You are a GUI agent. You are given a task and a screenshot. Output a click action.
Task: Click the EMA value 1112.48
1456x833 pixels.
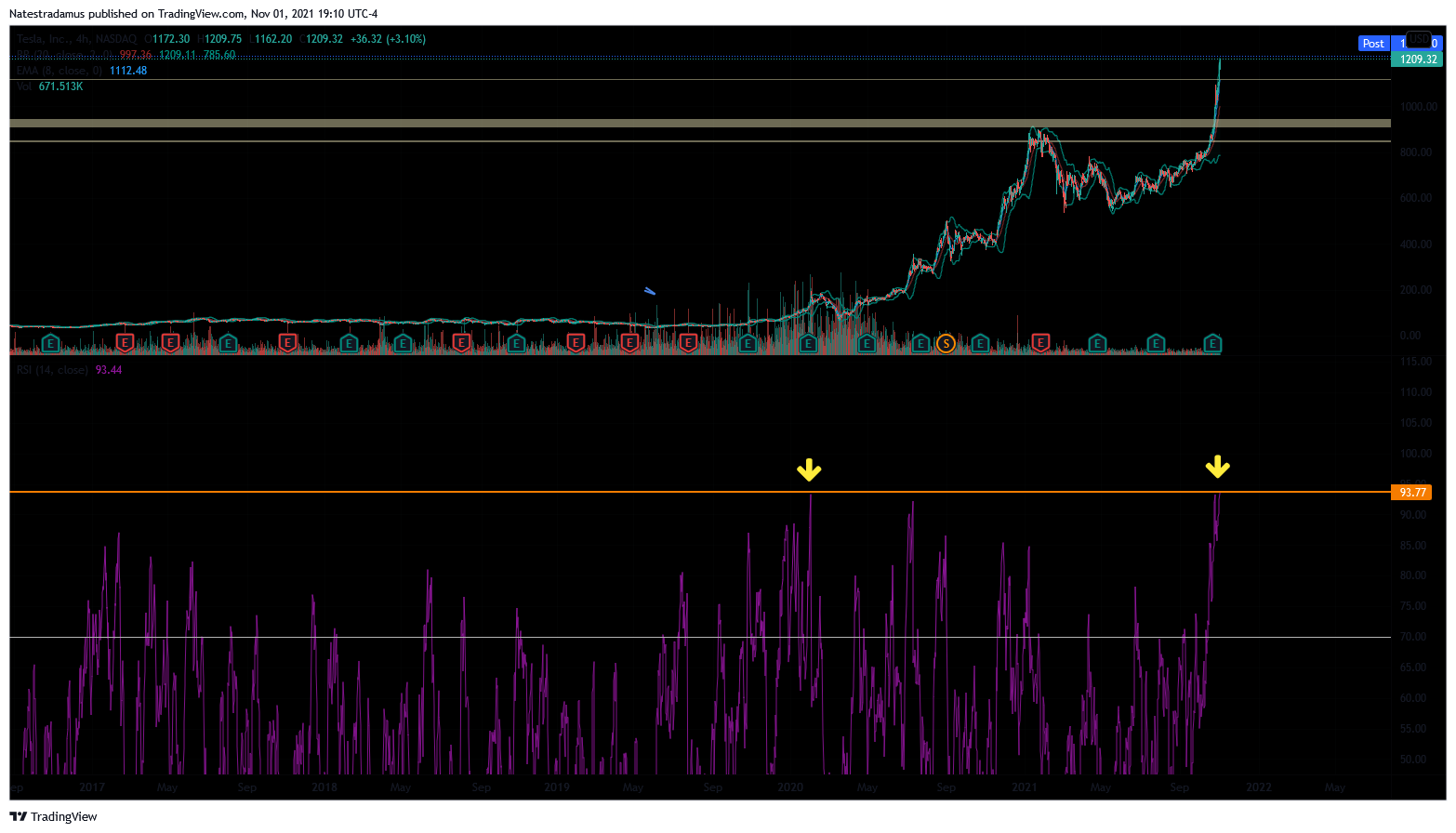pos(128,71)
